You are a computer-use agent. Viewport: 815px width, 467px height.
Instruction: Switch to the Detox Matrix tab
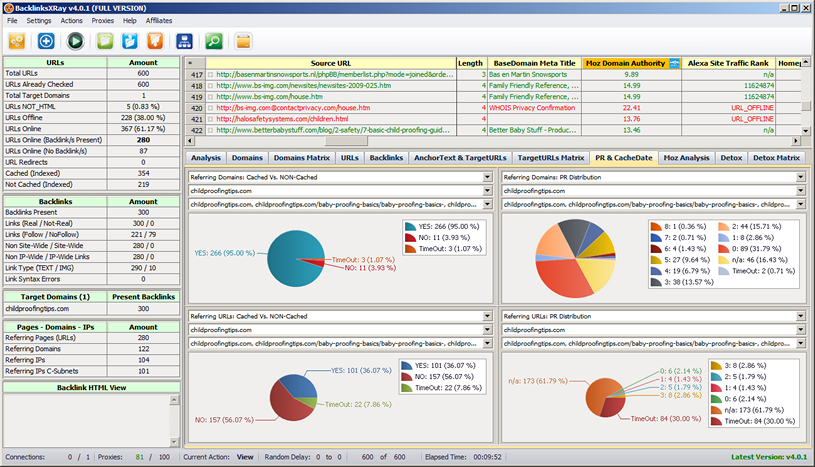[777, 158]
